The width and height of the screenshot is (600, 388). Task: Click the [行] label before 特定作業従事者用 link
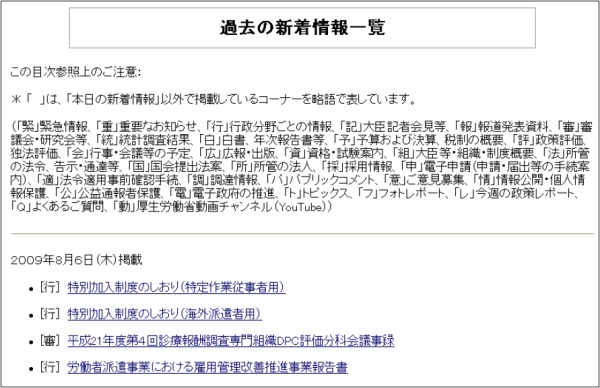coord(50,287)
